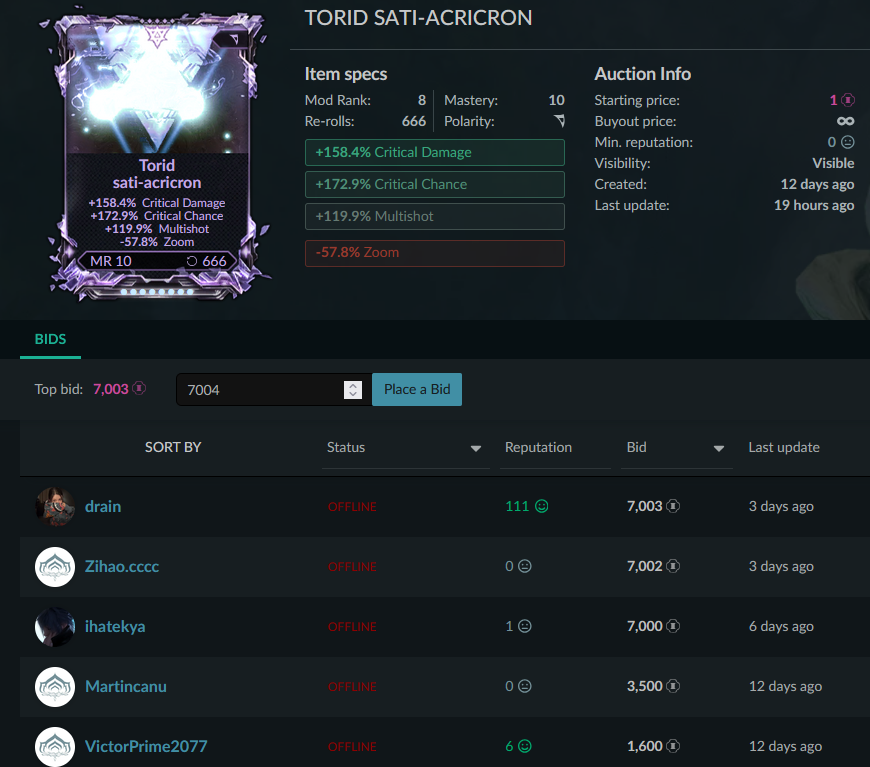Image resolution: width=870 pixels, height=767 pixels.
Task: Click Zihao.cccc's lotus avatar icon
Action: [55, 567]
